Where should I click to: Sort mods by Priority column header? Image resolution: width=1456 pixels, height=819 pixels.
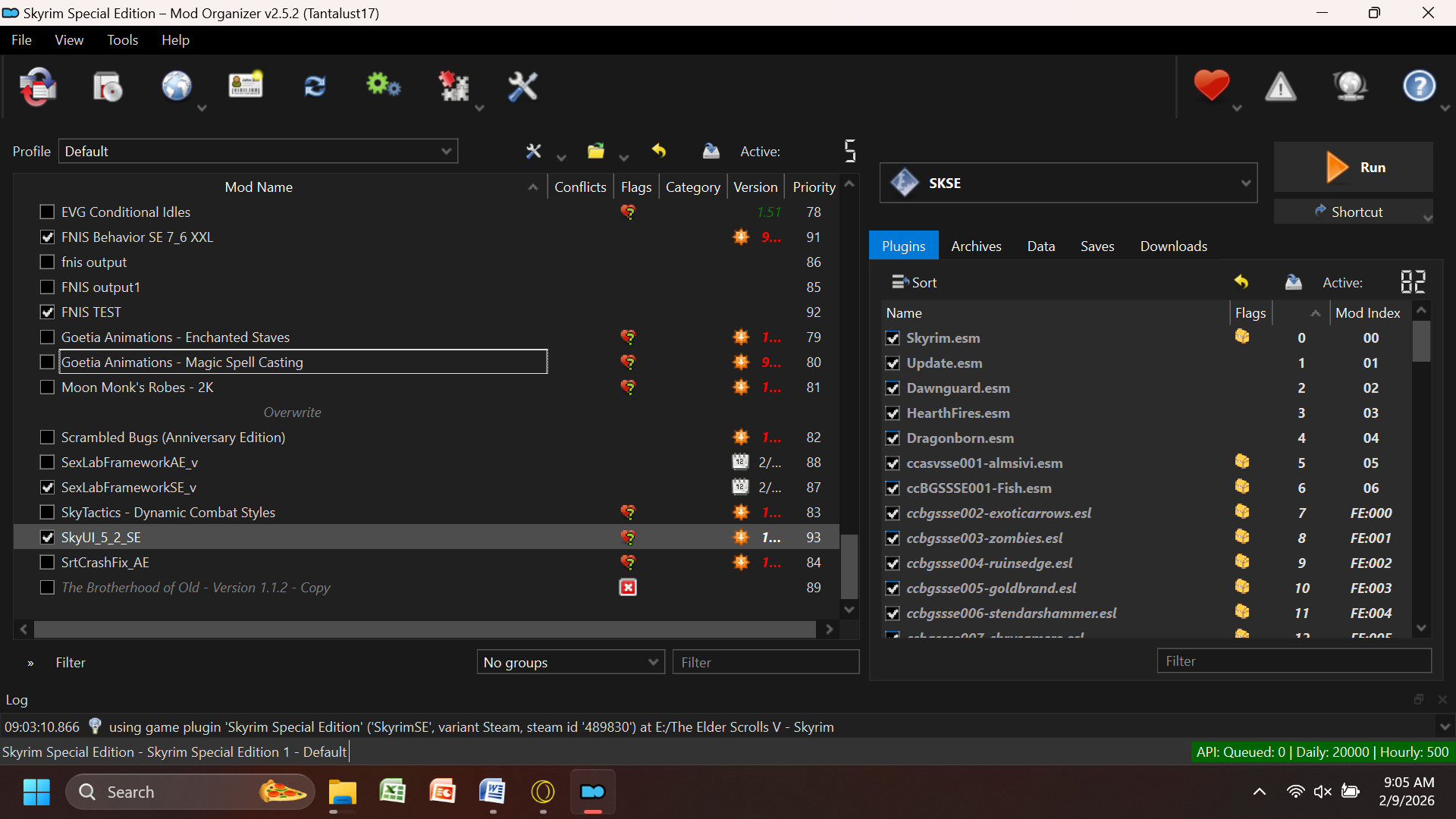814,187
